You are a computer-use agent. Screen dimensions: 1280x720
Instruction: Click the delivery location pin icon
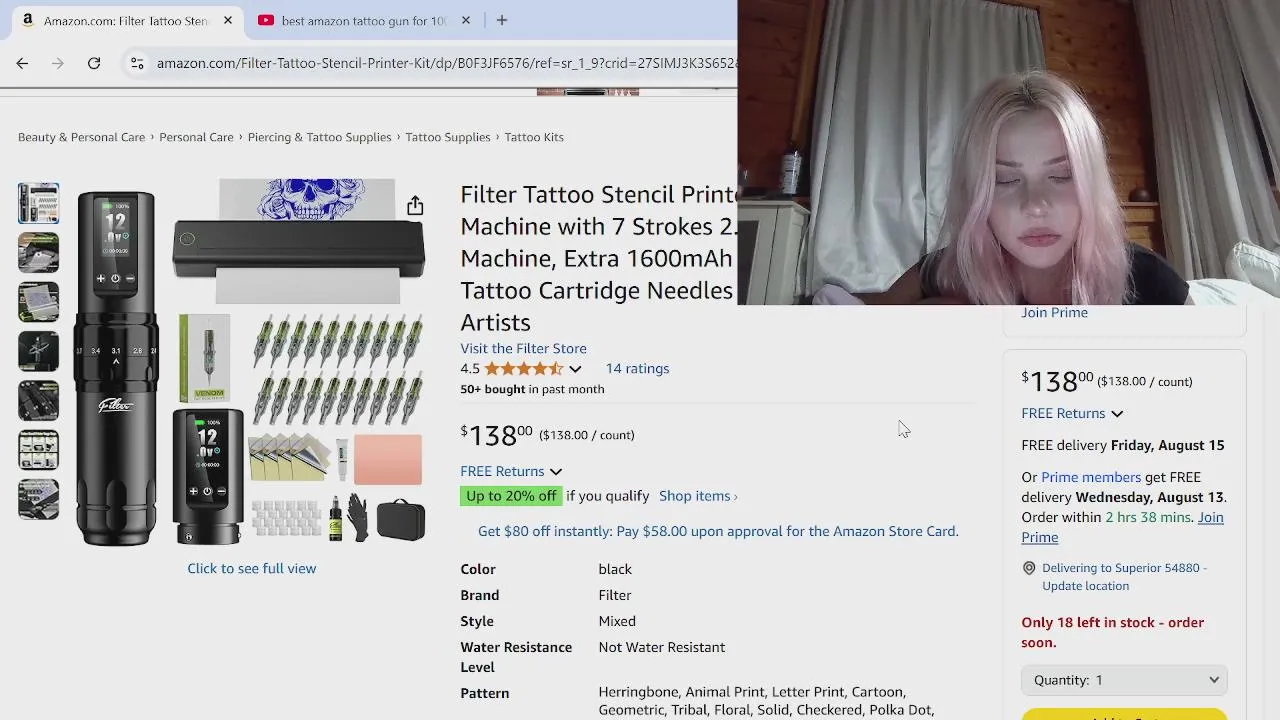pos(1029,568)
